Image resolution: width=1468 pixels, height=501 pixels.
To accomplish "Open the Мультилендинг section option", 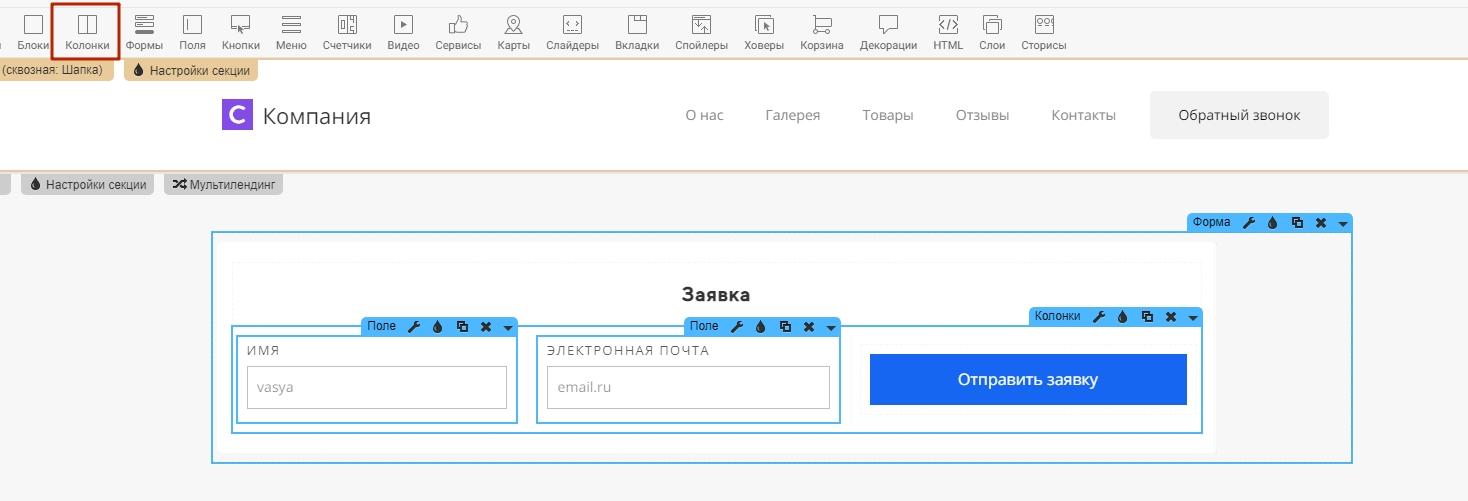I will click(223, 185).
